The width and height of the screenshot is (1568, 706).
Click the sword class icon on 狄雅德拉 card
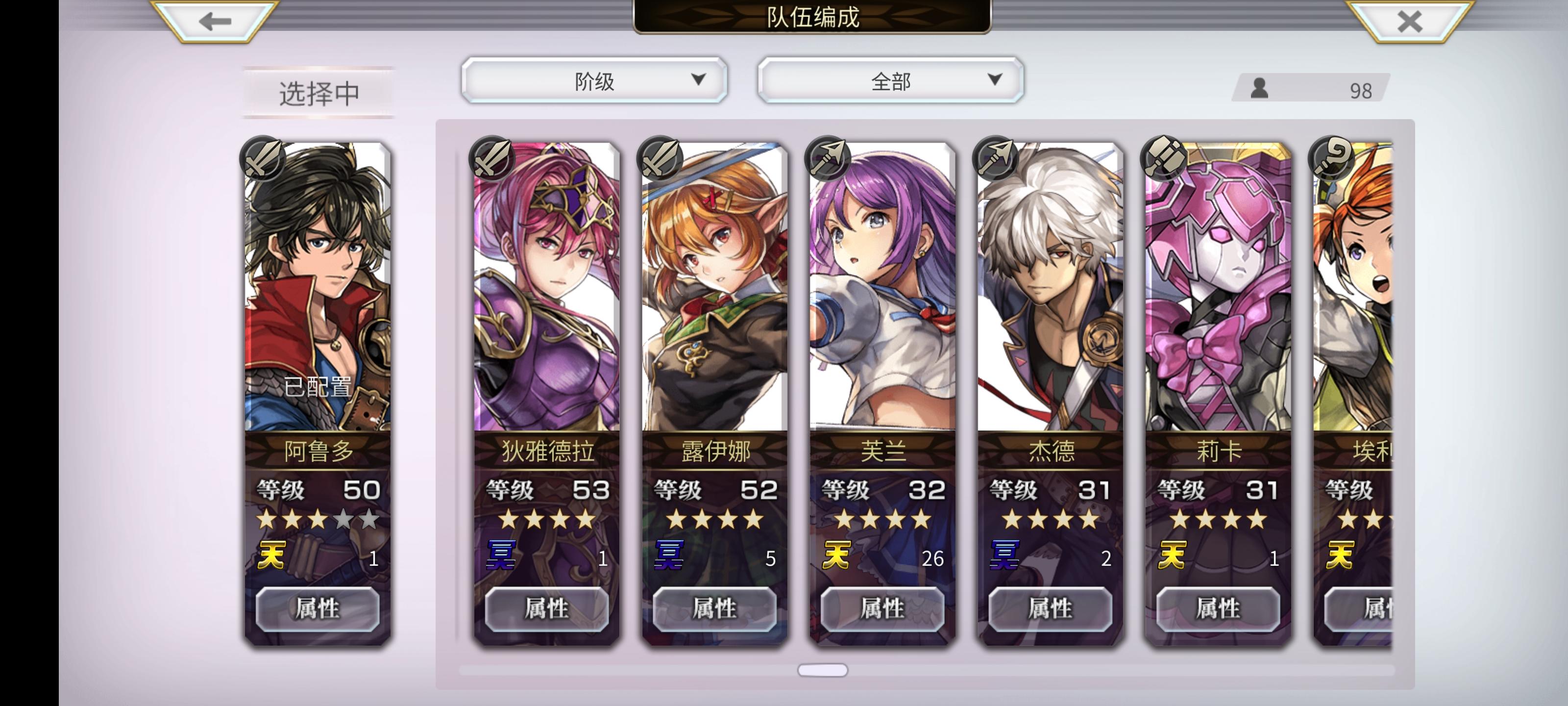click(x=492, y=158)
